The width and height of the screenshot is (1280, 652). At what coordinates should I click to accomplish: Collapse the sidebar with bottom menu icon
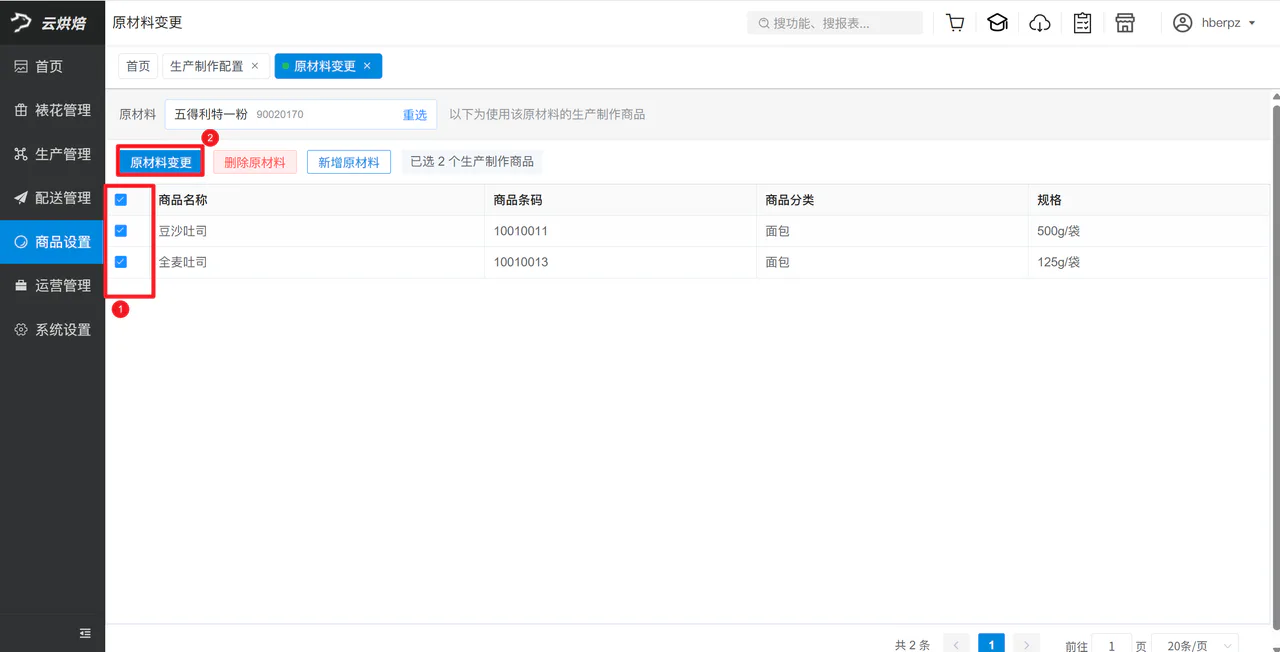point(85,633)
